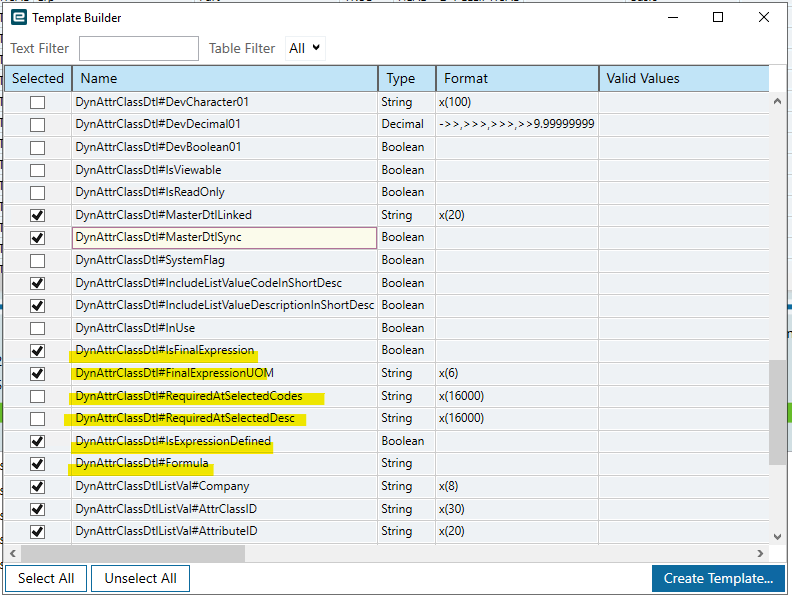Viewport: 792px width, 600px height.
Task: Click the Decimal format value ->>,>>>,>>>,>>9.99999999
Action: coord(517,124)
